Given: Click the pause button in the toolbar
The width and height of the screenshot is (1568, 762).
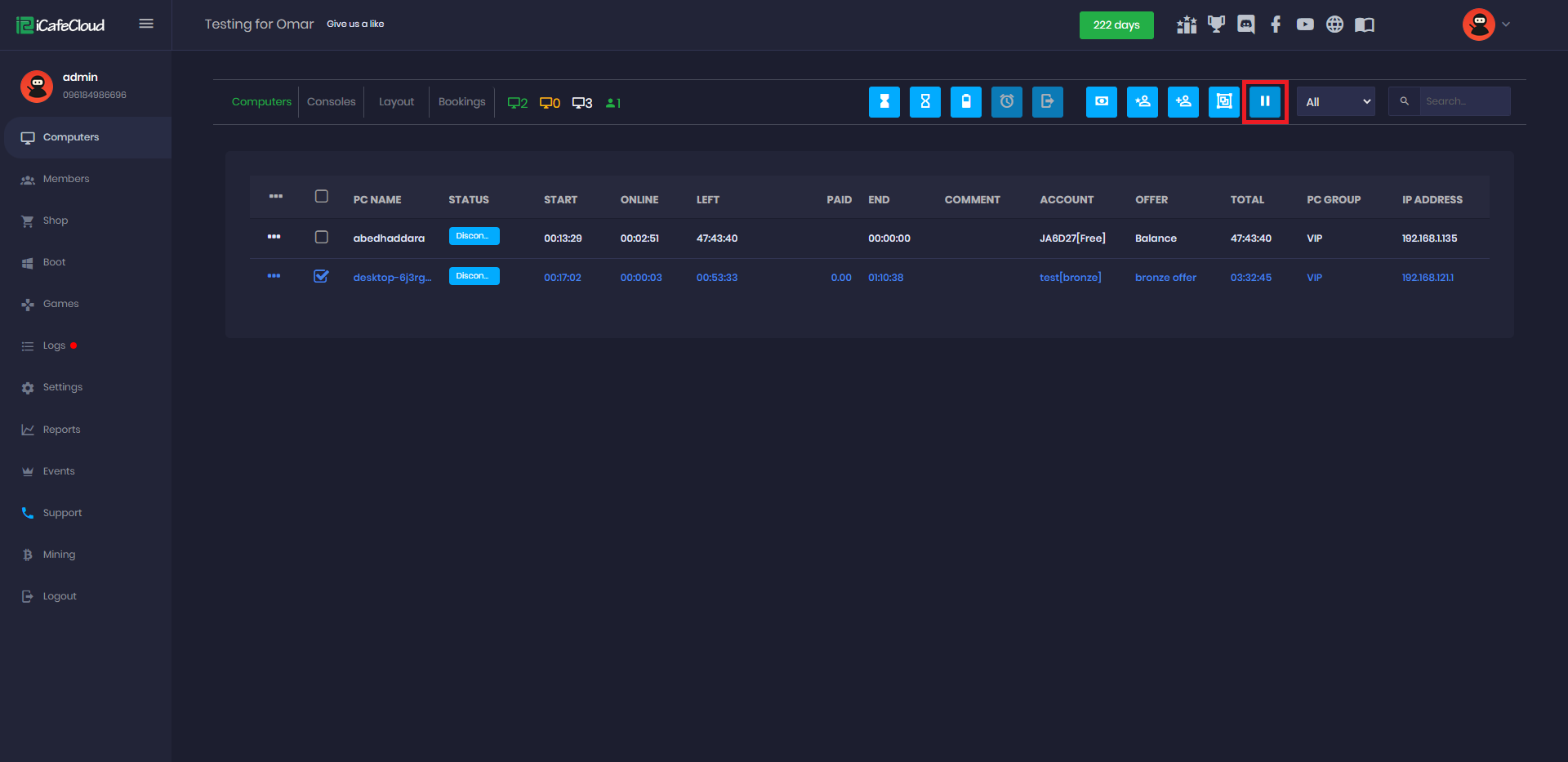Looking at the screenshot, I should click(1264, 102).
